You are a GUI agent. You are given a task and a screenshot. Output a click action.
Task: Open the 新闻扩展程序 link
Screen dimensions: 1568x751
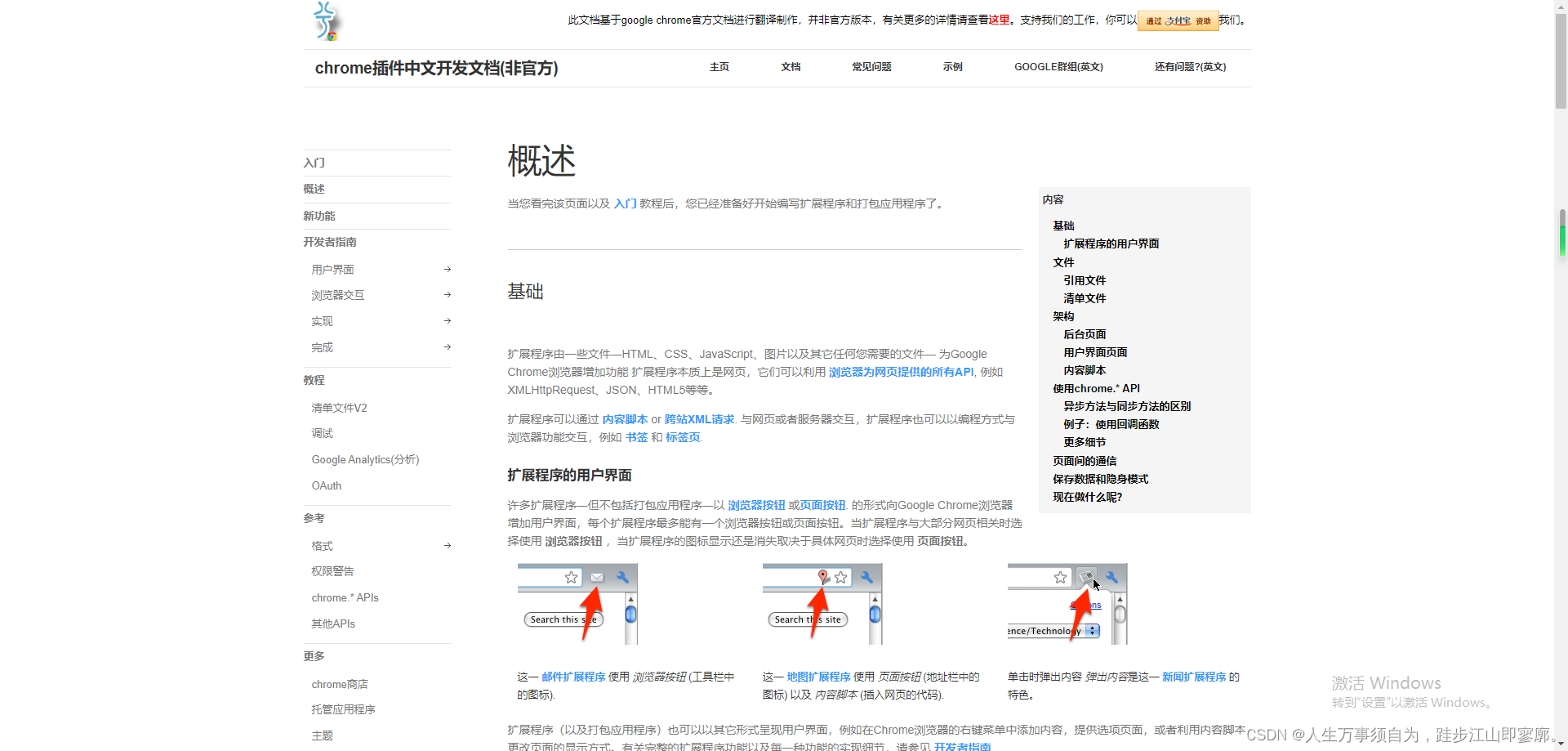pyautogui.click(x=1194, y=677)
